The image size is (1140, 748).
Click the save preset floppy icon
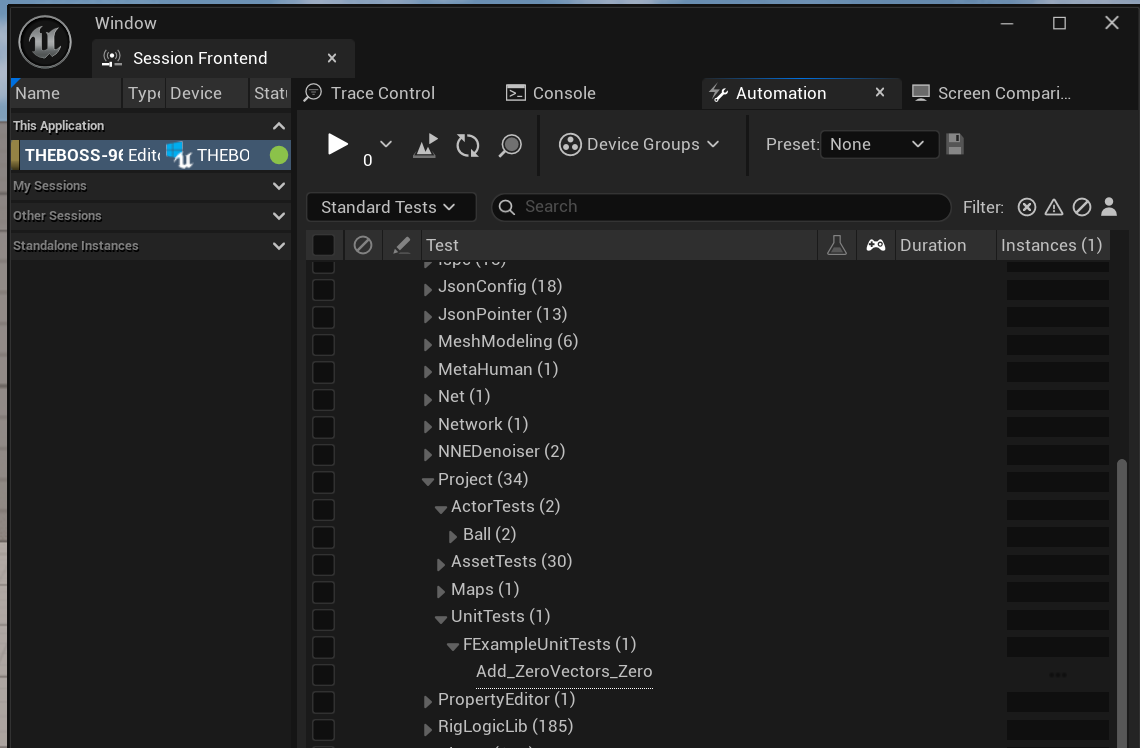point(955,144)
